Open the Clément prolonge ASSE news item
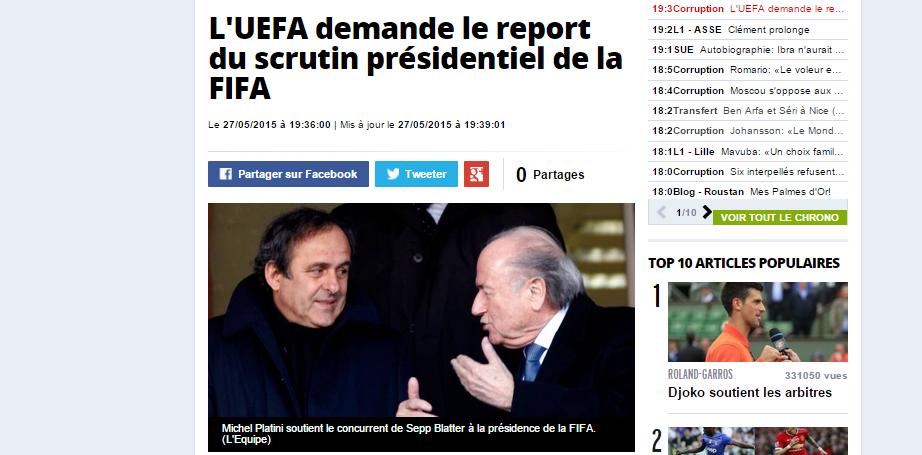The width and height of the screenshot is (922, 455). click(x=748, y=30)
